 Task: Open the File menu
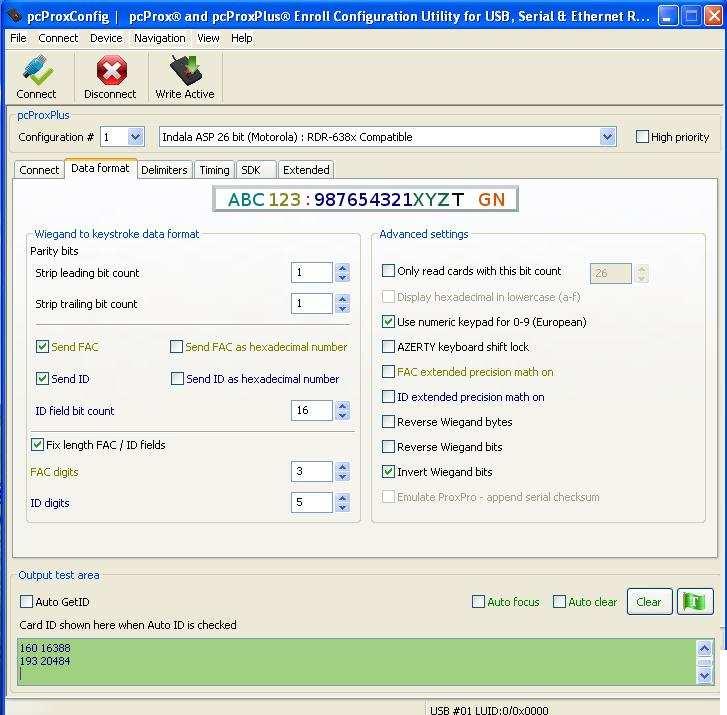[18, 38]
